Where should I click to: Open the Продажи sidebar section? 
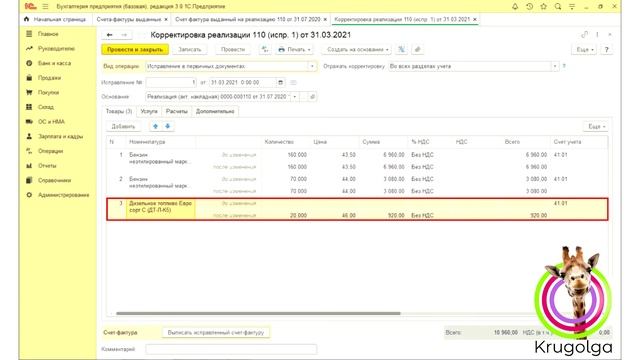(x=49, y=78)
